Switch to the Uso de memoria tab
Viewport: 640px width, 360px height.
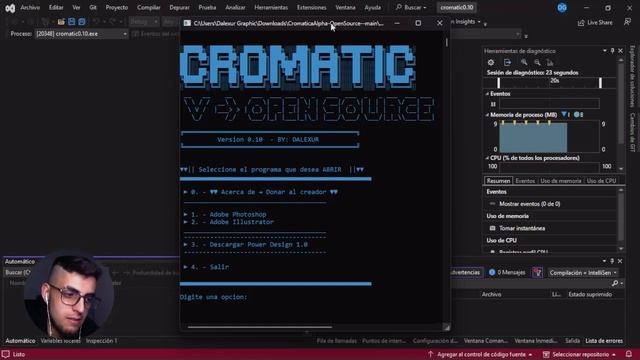pos(560,181)
